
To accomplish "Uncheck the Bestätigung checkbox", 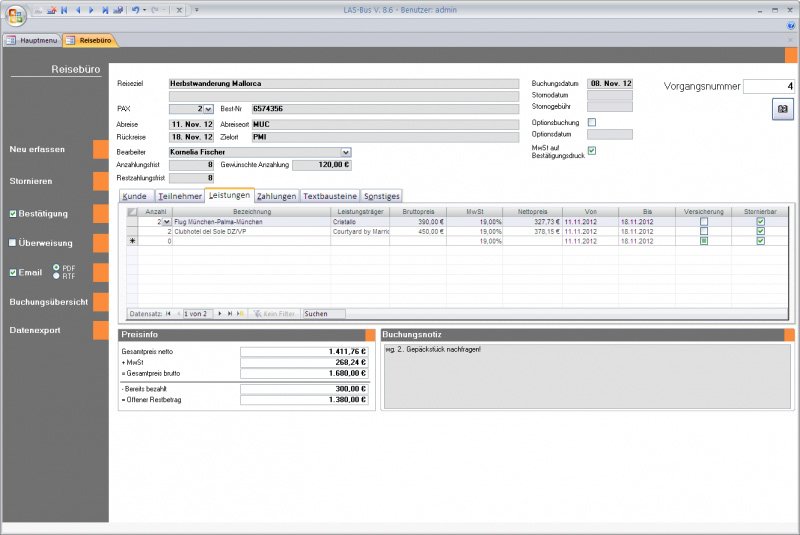I will (x=12, y=214).
